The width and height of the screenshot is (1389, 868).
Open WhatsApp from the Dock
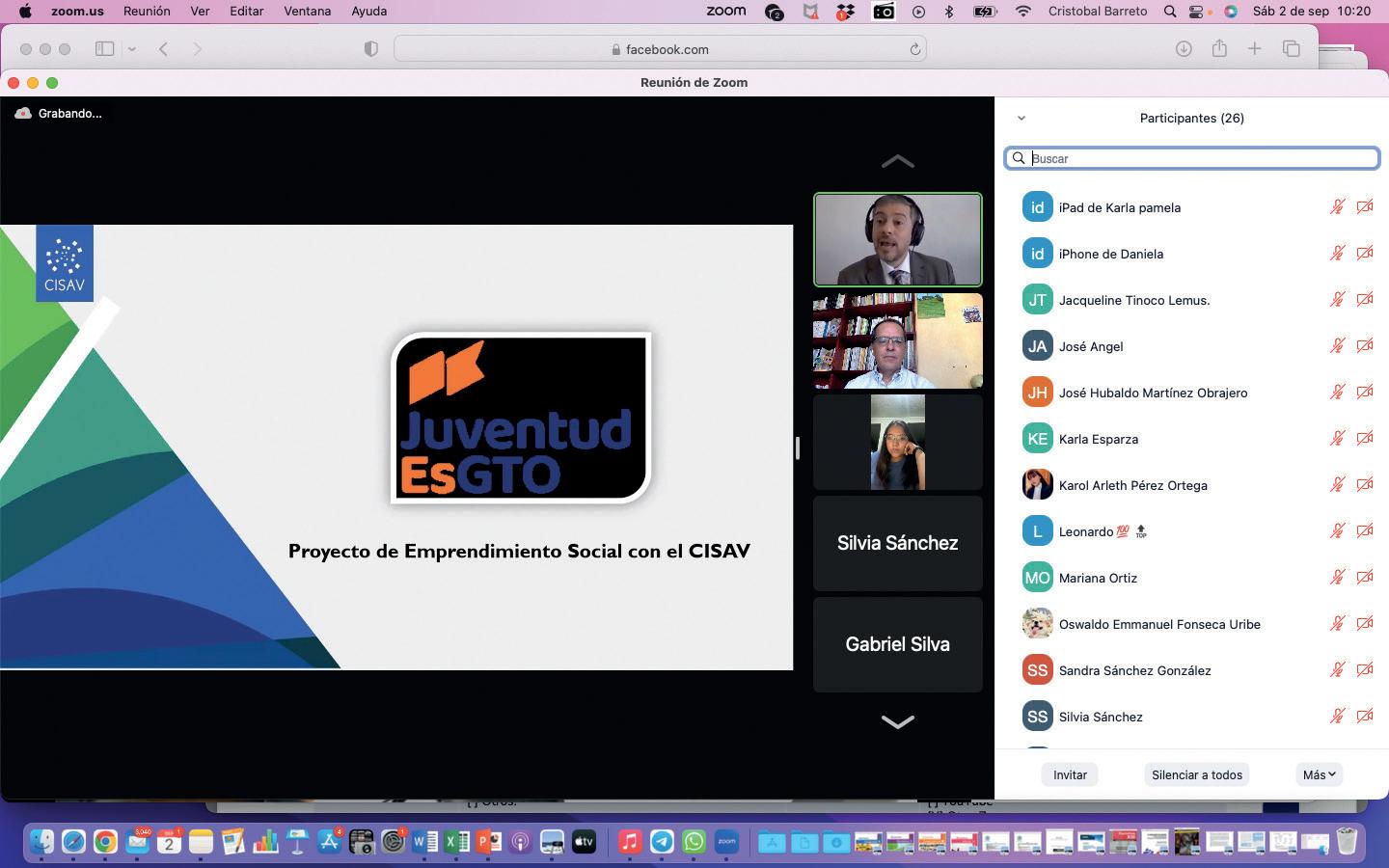694,842
